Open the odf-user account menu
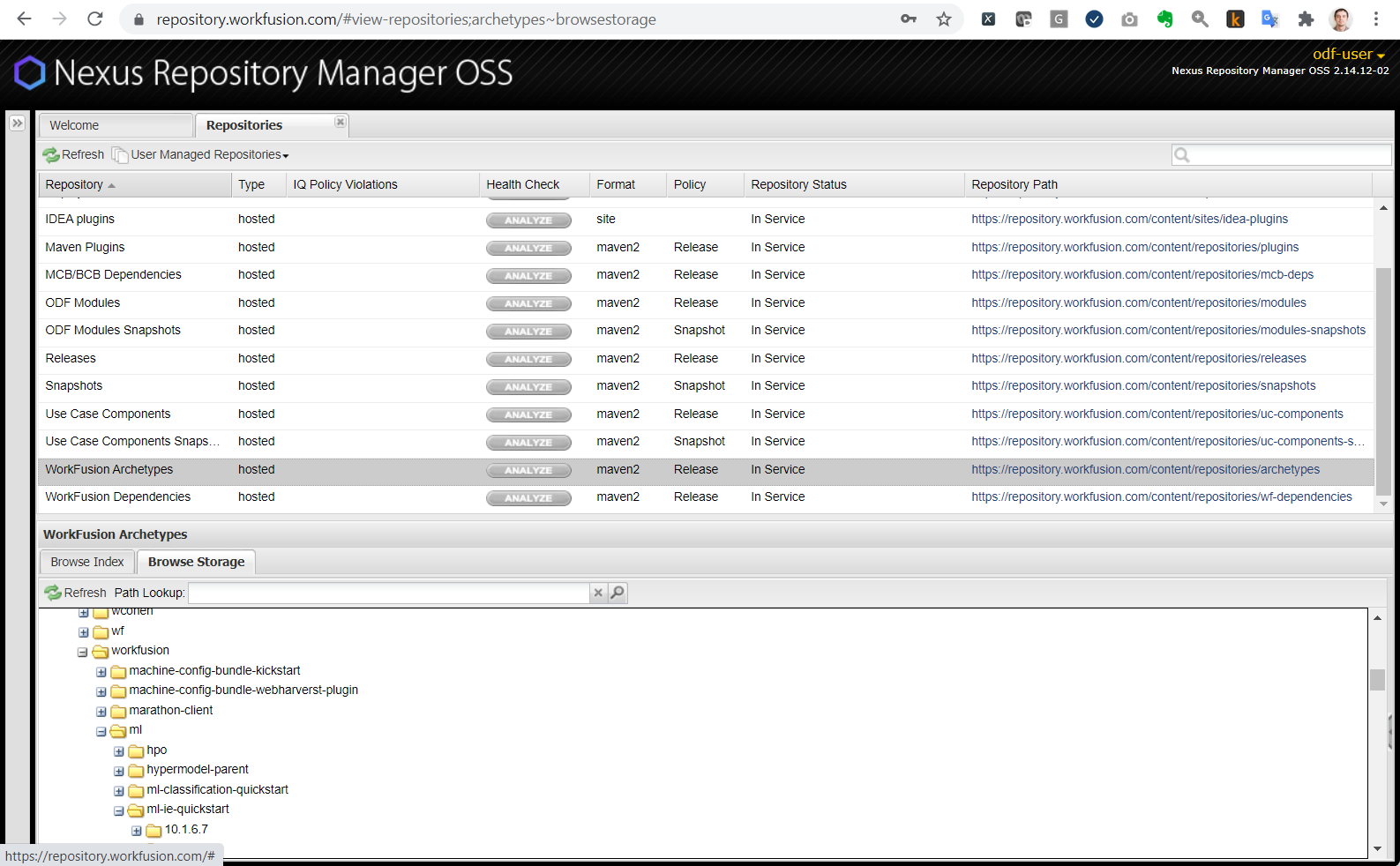Screen dimensions: 1400x866 pos(1349,54)
